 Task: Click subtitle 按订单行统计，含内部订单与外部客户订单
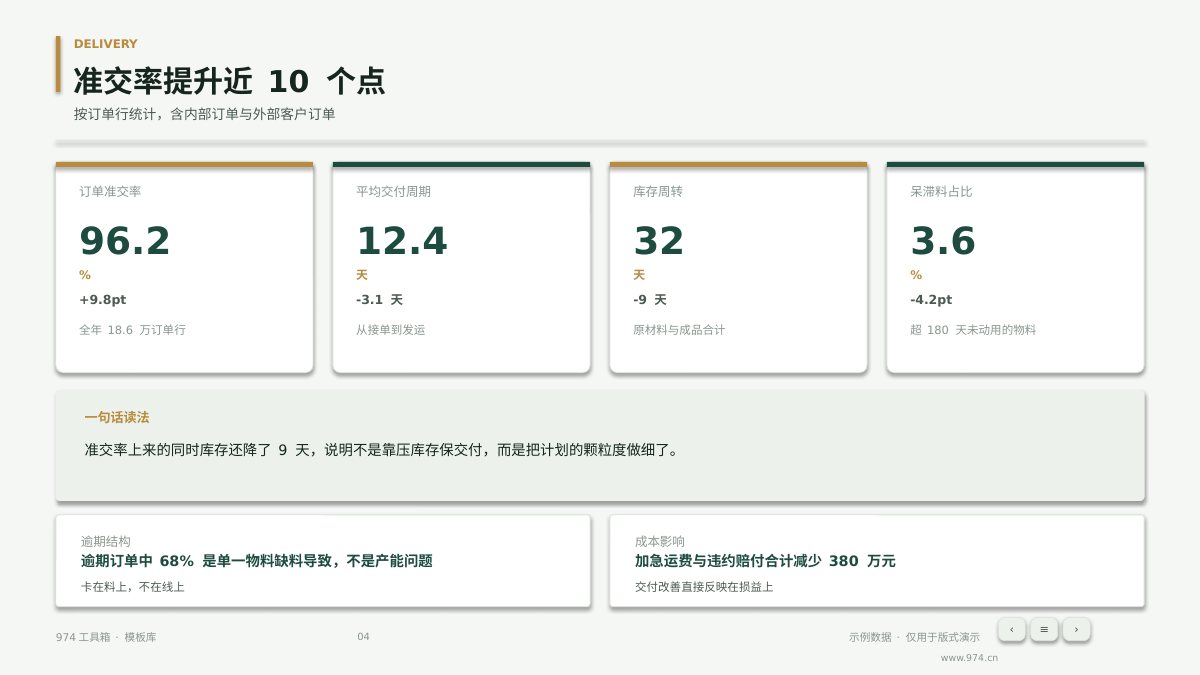pyautogui.click(x=204, y=114)
